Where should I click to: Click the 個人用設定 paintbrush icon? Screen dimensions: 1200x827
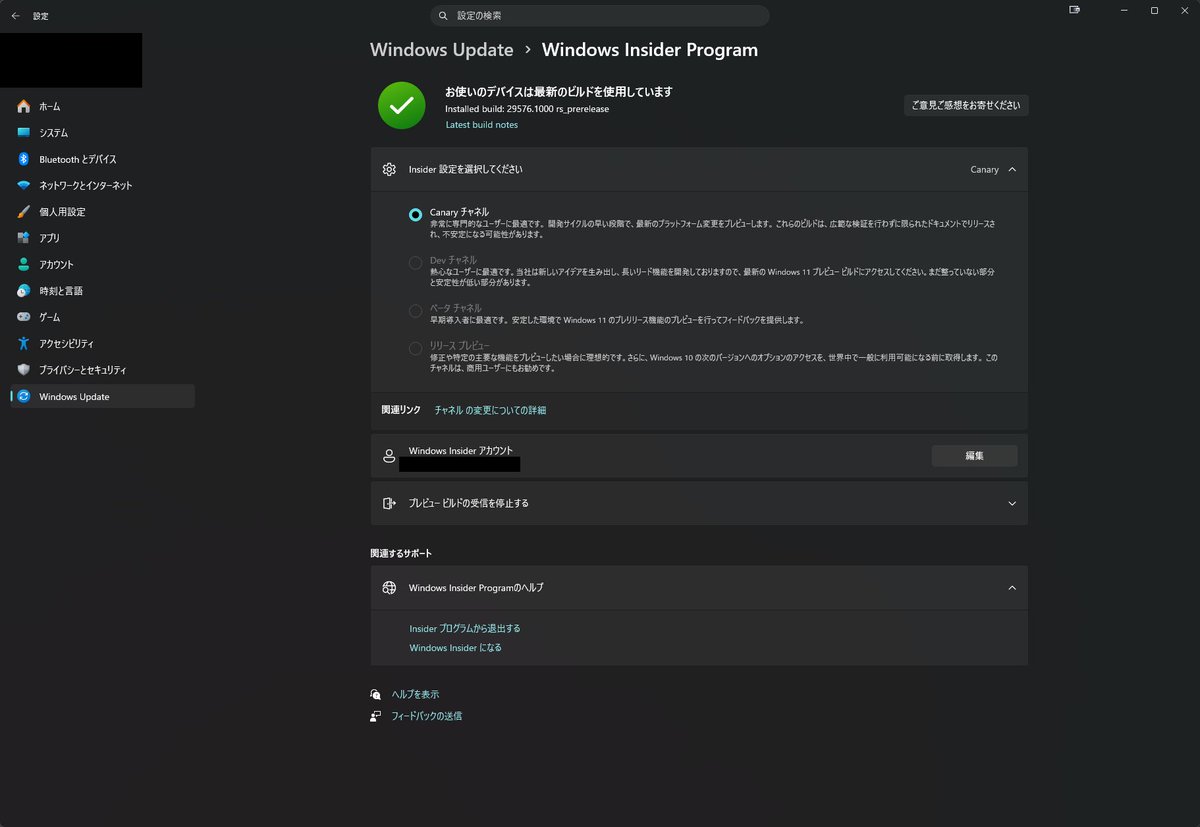click(x=24, y=212)
